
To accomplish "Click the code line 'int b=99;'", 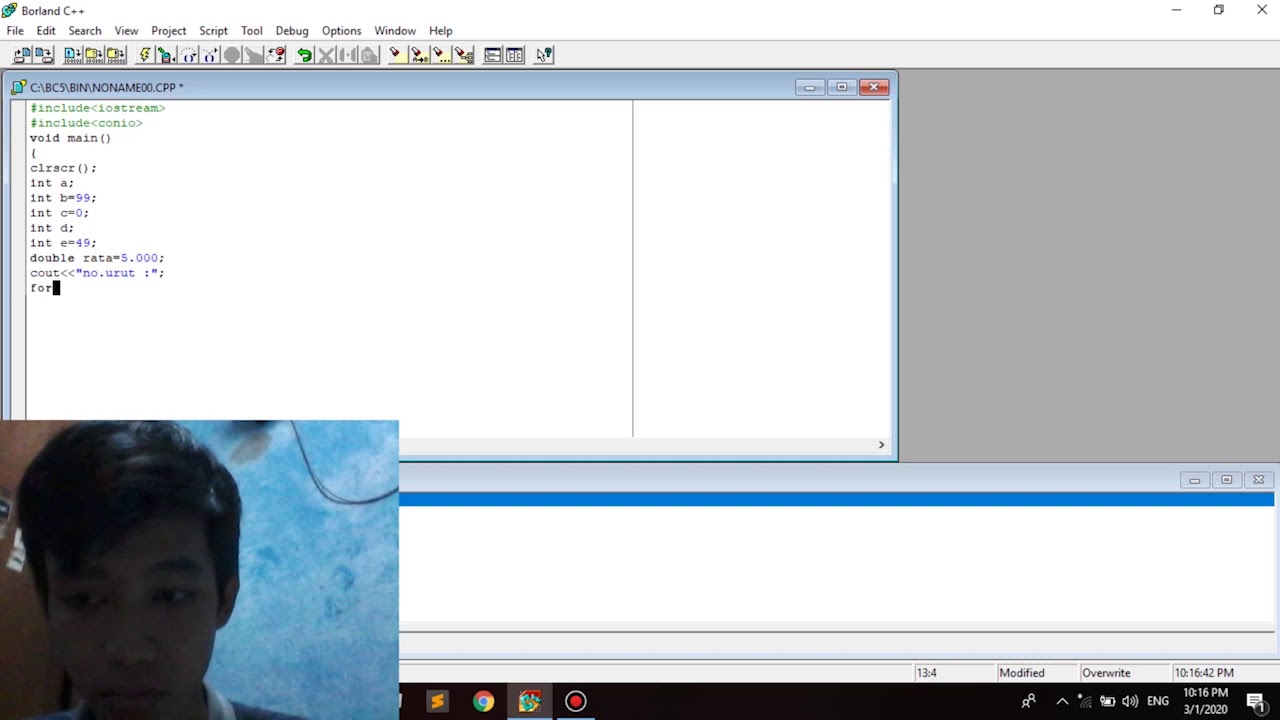I will click(x=63, y=198).
